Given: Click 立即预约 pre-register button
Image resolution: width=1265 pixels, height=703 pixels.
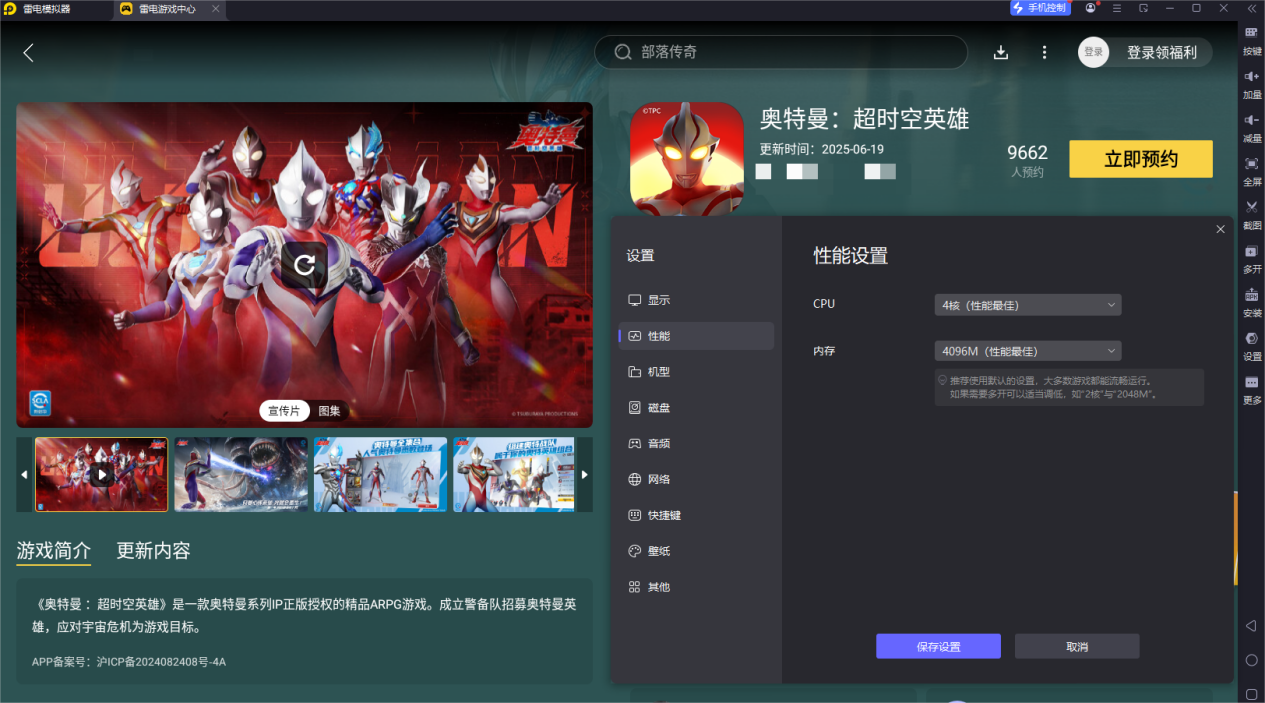Looking at the screenshot, I should [x=1141, y=159].
